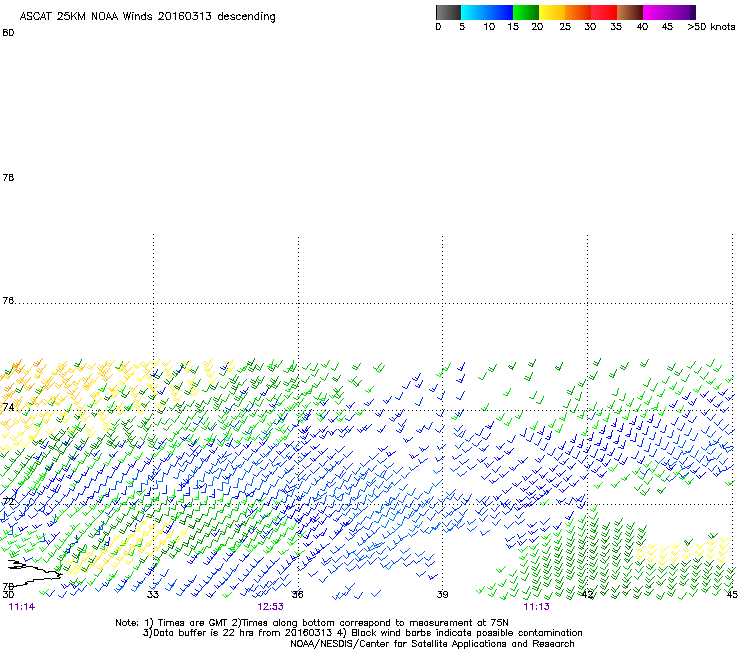Click the latitude label '78' on the left axis
The height and width of the screenshot is (650, 740).
pyautogui.click(x=8, y=177)
